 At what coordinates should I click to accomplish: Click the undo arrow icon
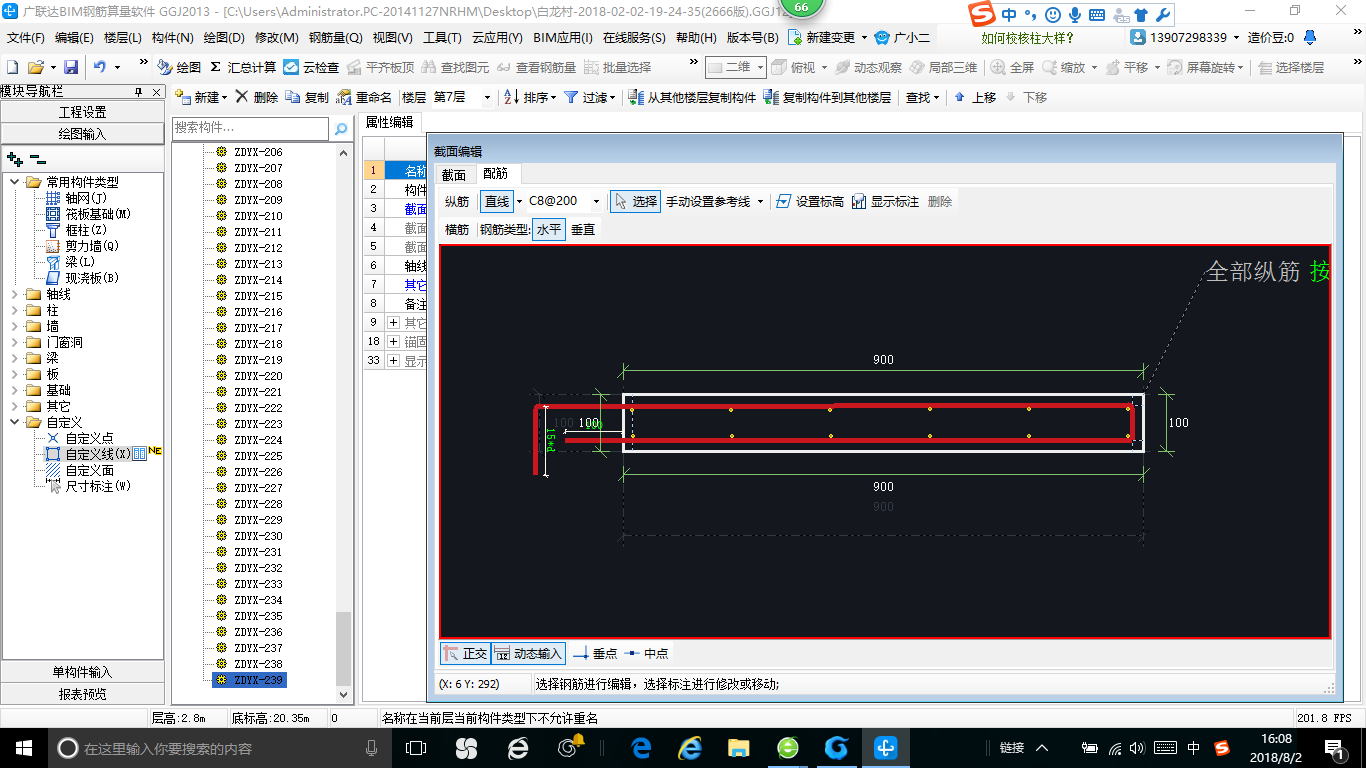pyautogui.click(x=100, y=67)
